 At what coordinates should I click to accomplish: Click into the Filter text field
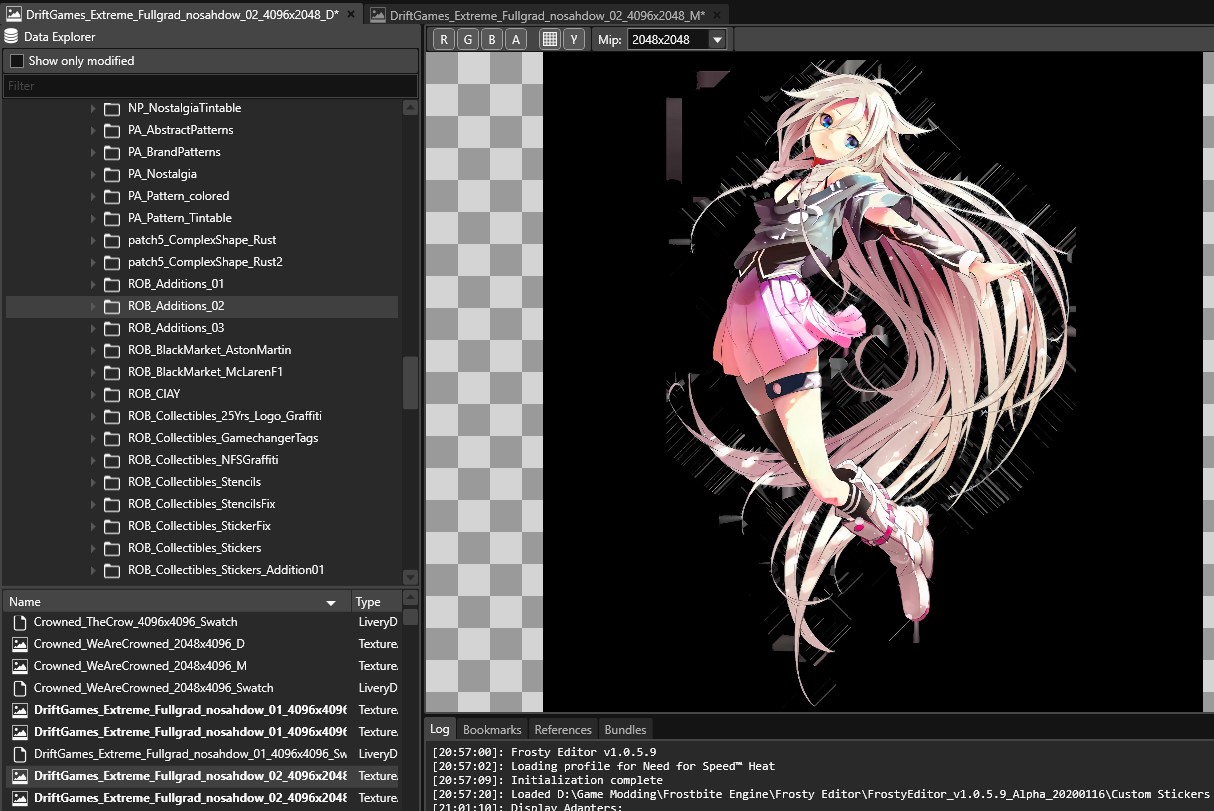(211, 86)
